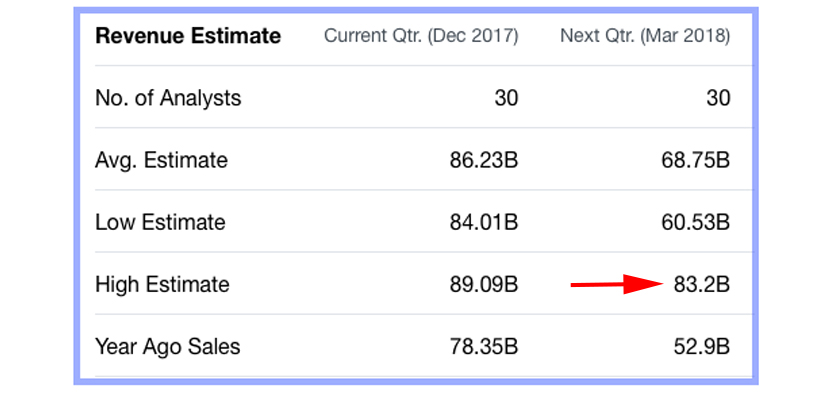Click the highlighted 83.2B high estimate value

[x=702, y=285]
